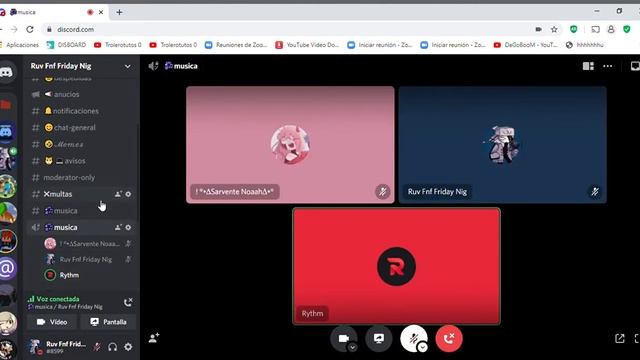Reload the discord.com page

click(x=30, y=29)
